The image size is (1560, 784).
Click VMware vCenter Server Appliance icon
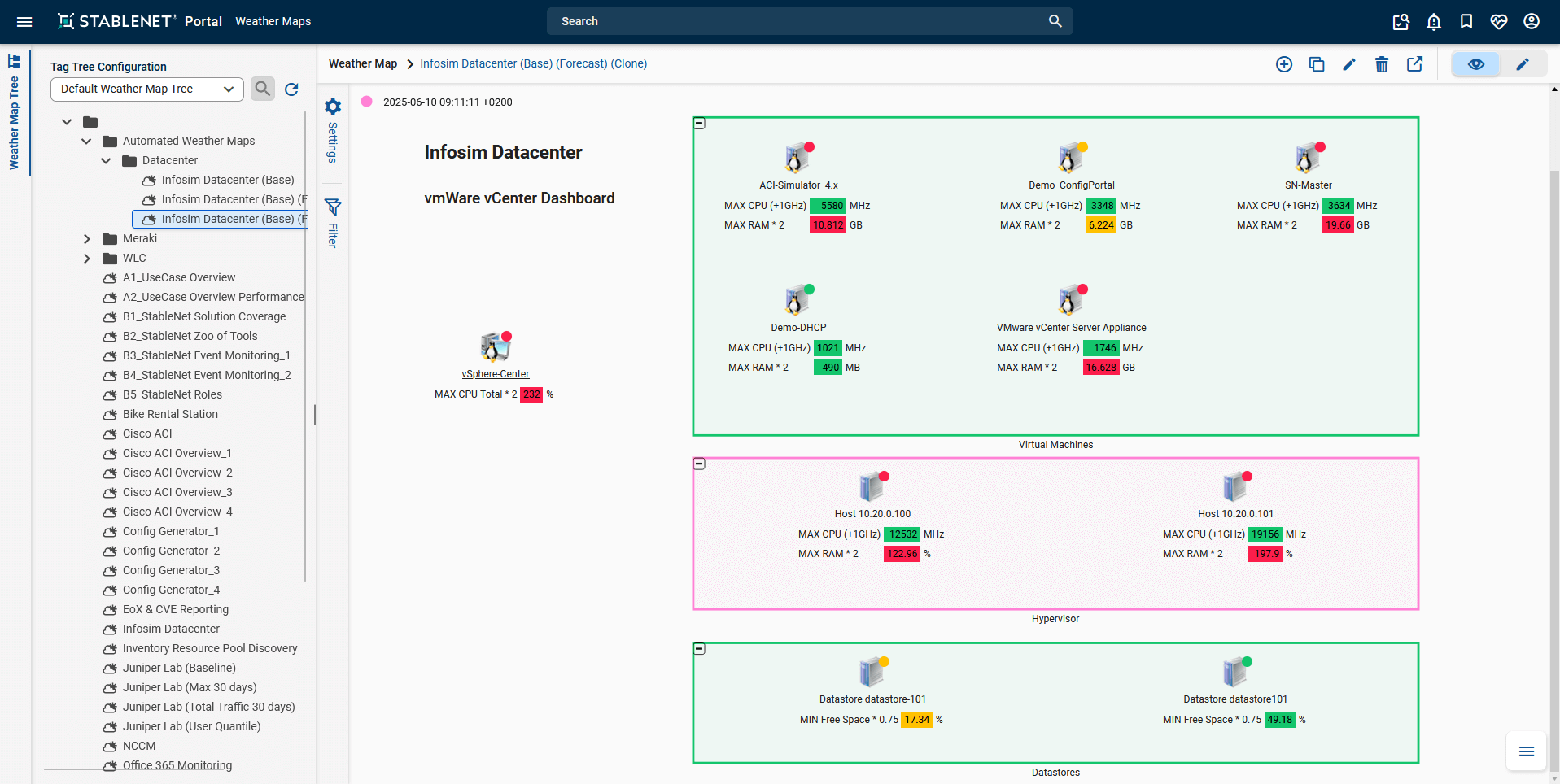tap(1072, 300)
